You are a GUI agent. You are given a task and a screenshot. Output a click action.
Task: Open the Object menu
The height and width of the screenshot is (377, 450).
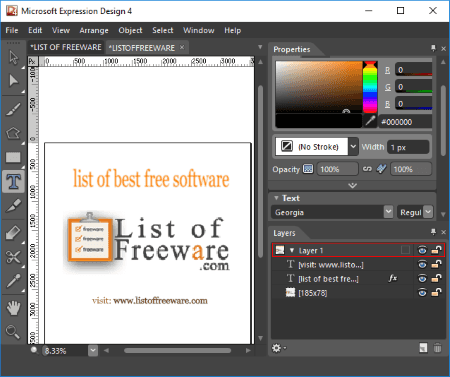(x=130, y=30)
